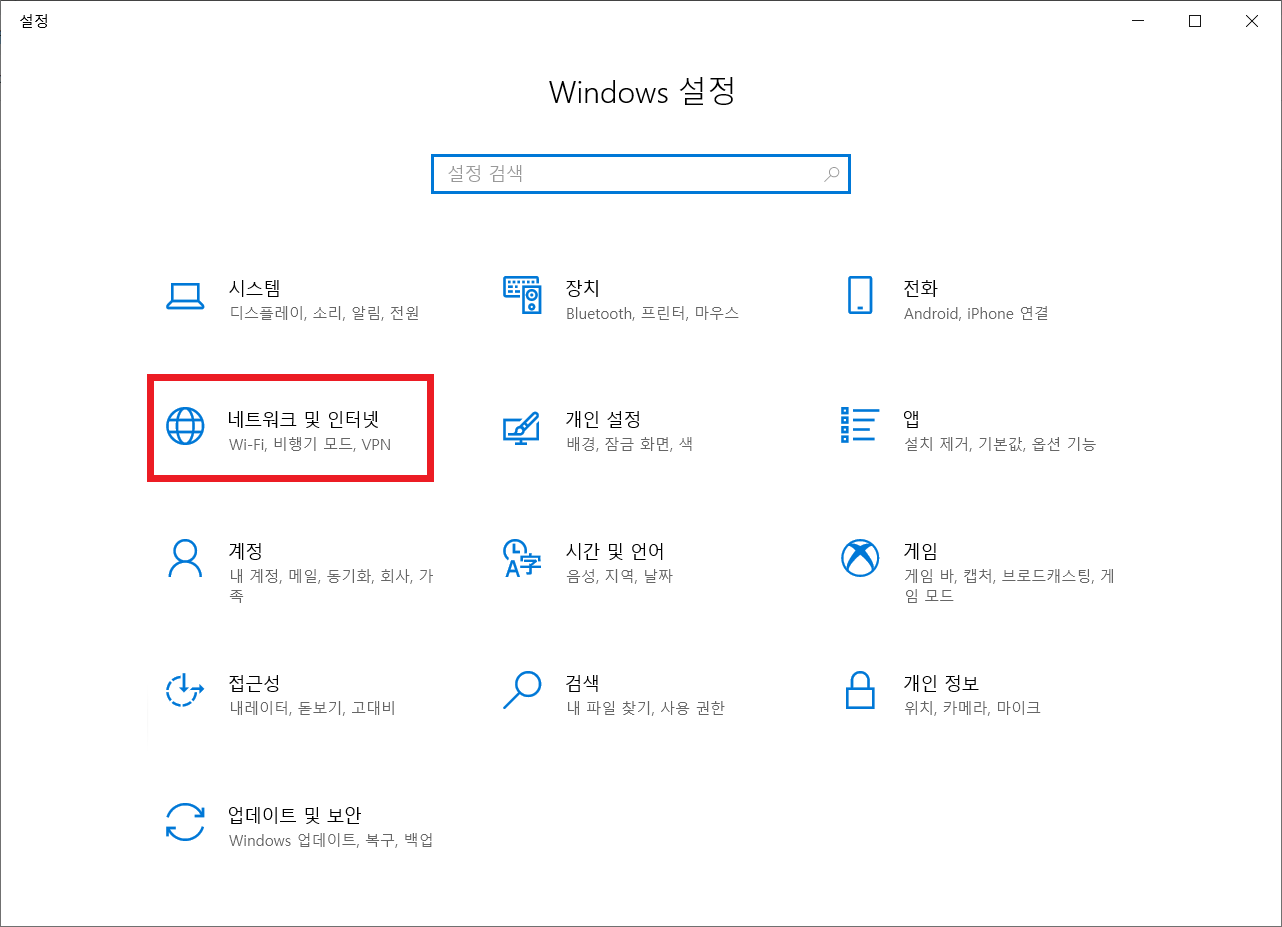Click the text 위치, 카메라, 마이크
The image size is (1282, 927).
point(972,708)
